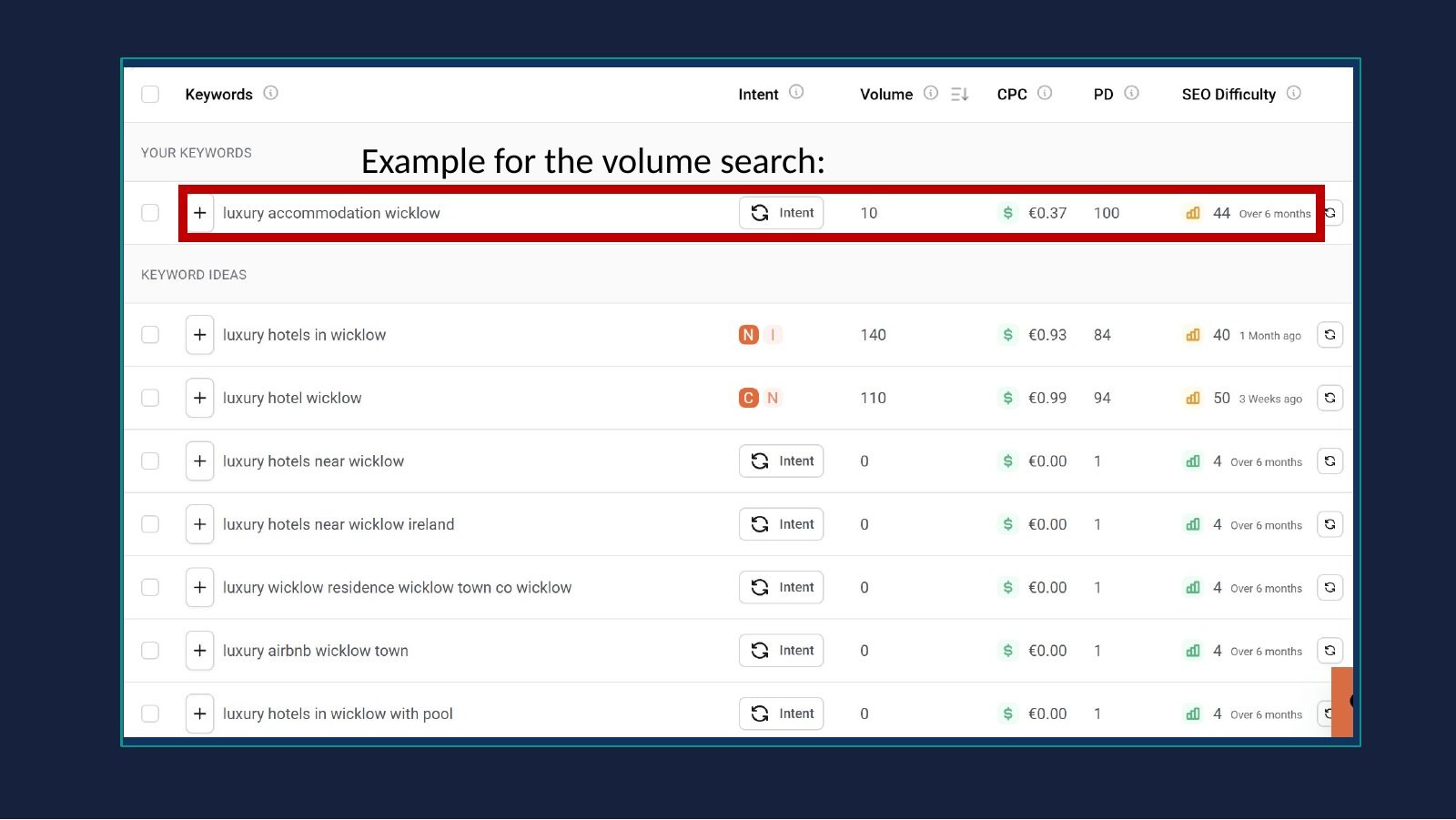Load Intent for luxury accommodation wicklow
This screenshot has height=820, width=1456.
pyautogui.click(x=782, y=213)
